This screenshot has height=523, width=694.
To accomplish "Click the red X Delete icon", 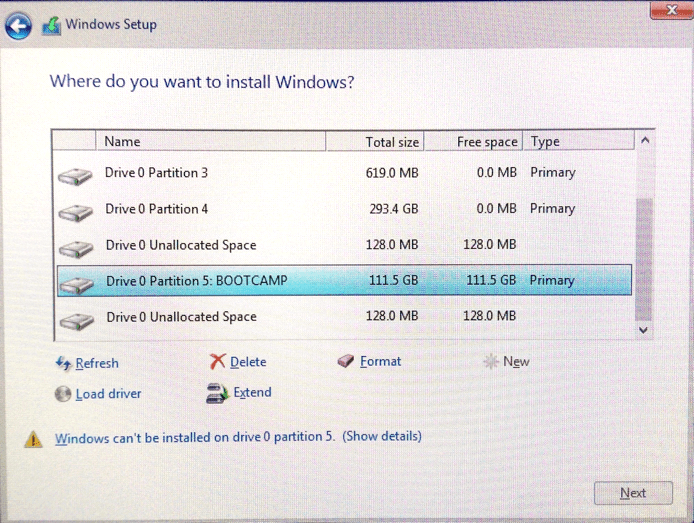I will [217, 361].
